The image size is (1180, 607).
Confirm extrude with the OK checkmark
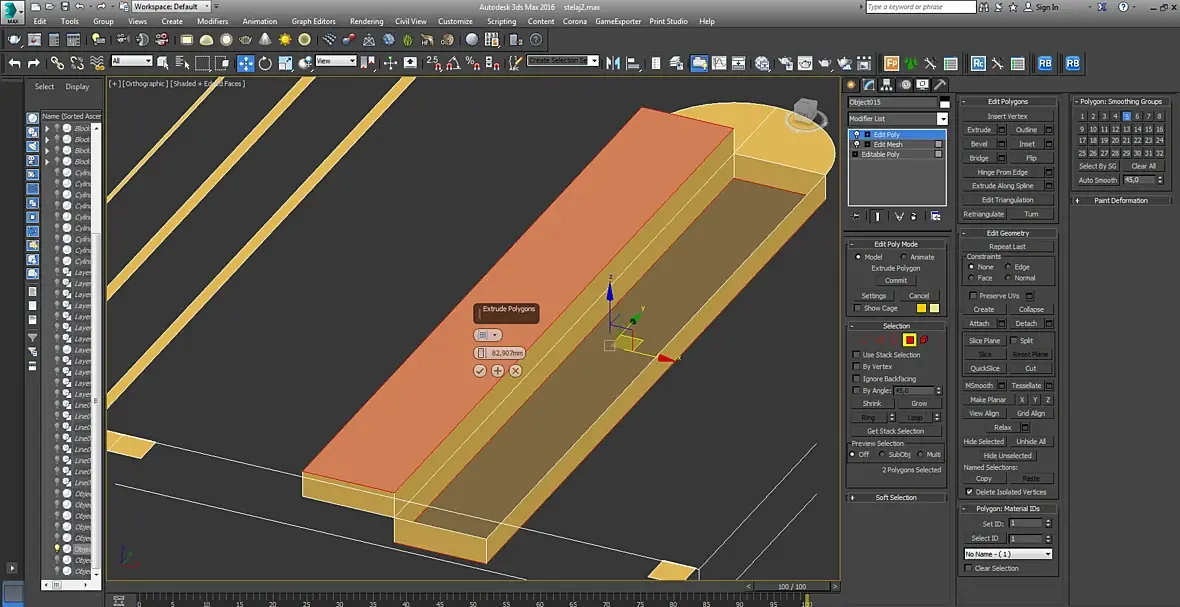(x=480, y=371)
